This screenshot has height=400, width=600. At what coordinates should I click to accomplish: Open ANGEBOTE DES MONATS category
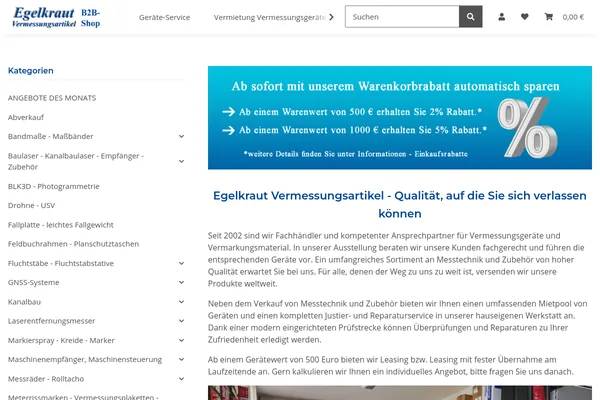coord(52,98)
